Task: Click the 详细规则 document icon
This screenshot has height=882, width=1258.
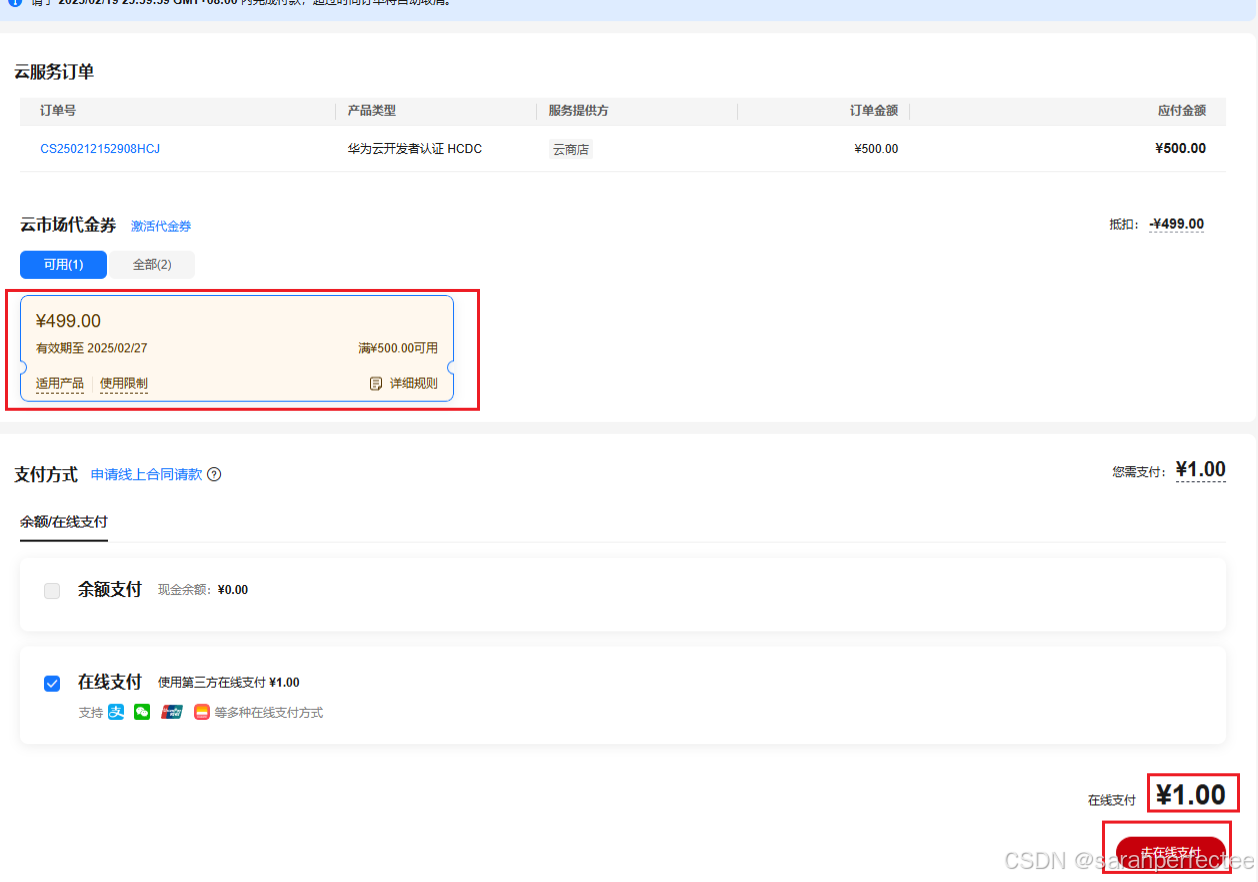Action: coord(376,383)
